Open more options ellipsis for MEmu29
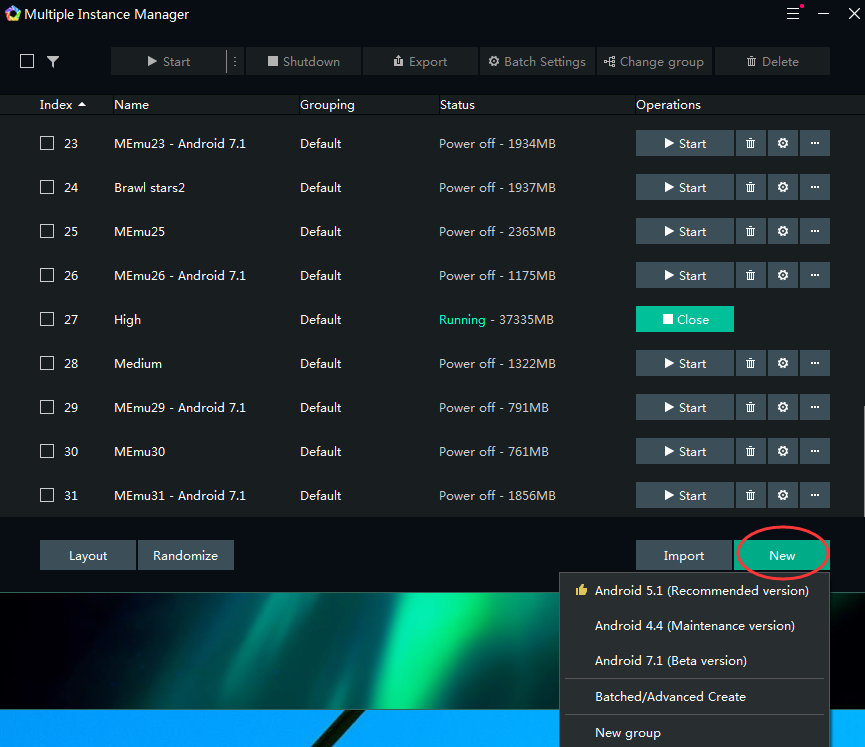 [814, 408]
